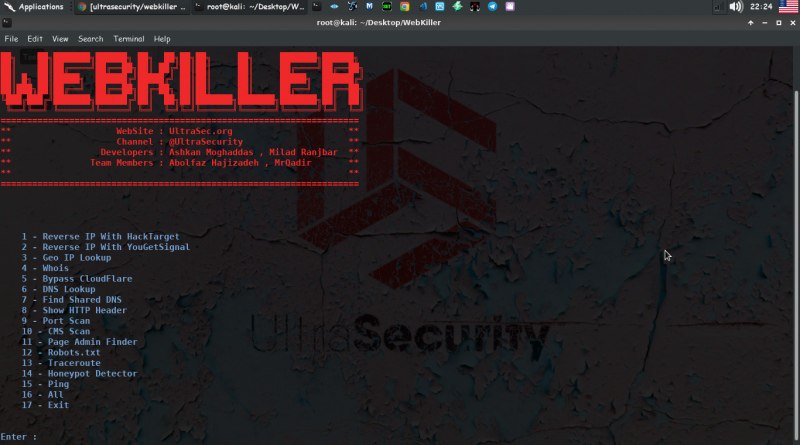Image resolution: width=800 pixels, height=445 pixels.
Task: Click the window title 'root@kali: ~/Desktop/WebKiller'
Action: 379,22
